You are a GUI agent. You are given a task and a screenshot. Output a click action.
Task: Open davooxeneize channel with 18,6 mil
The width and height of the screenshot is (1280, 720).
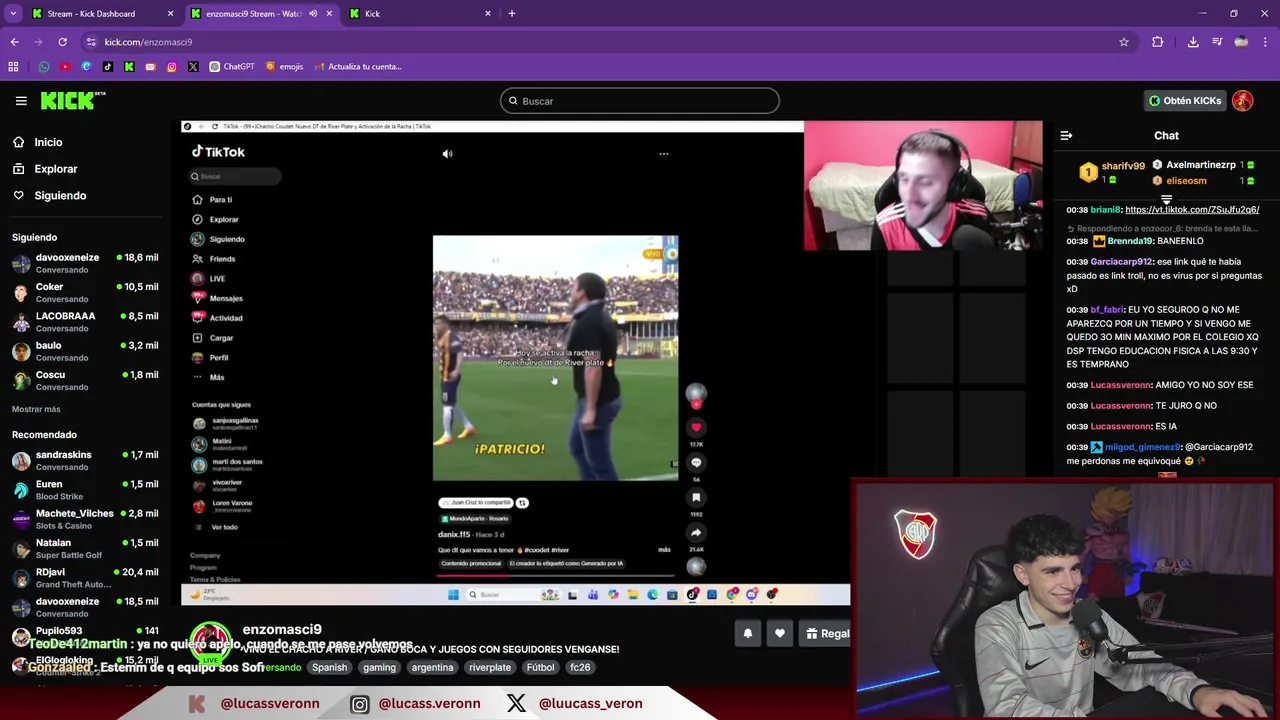[85, 263]
